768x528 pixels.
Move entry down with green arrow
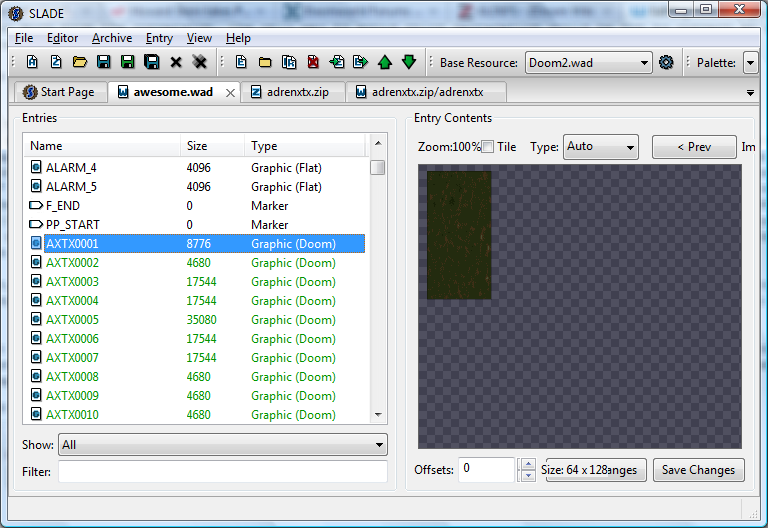[409, 62]
